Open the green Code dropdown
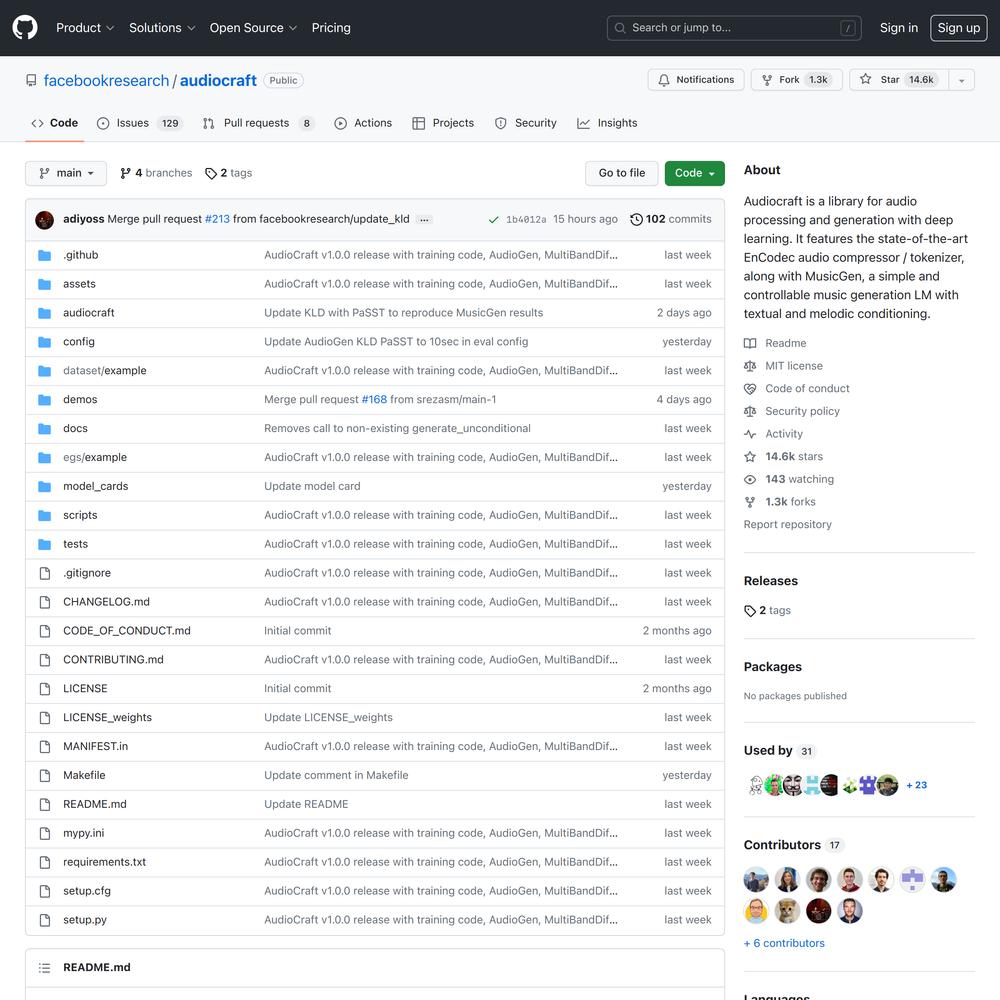This screenshot has width=1000, height=1000. (x=695, y=173)
